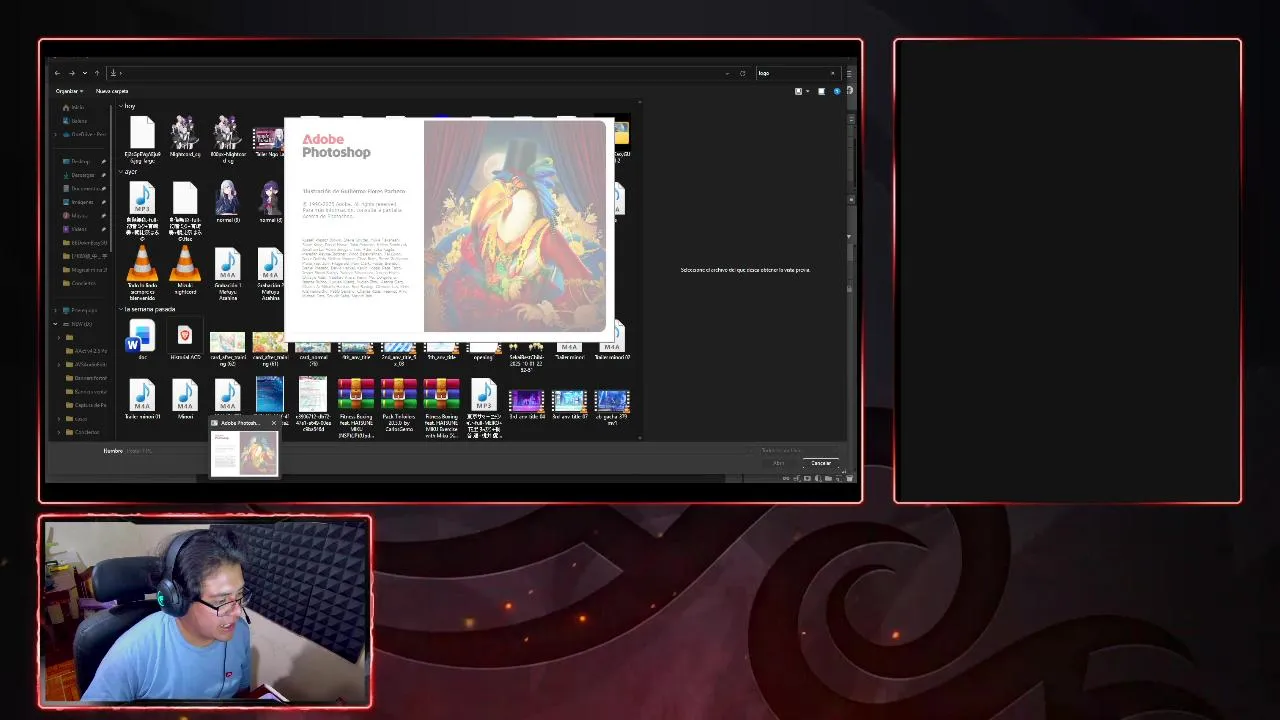Expand the 'Este equipo' tree node
Screen dimensions: 1280x720
pos(56,310)
